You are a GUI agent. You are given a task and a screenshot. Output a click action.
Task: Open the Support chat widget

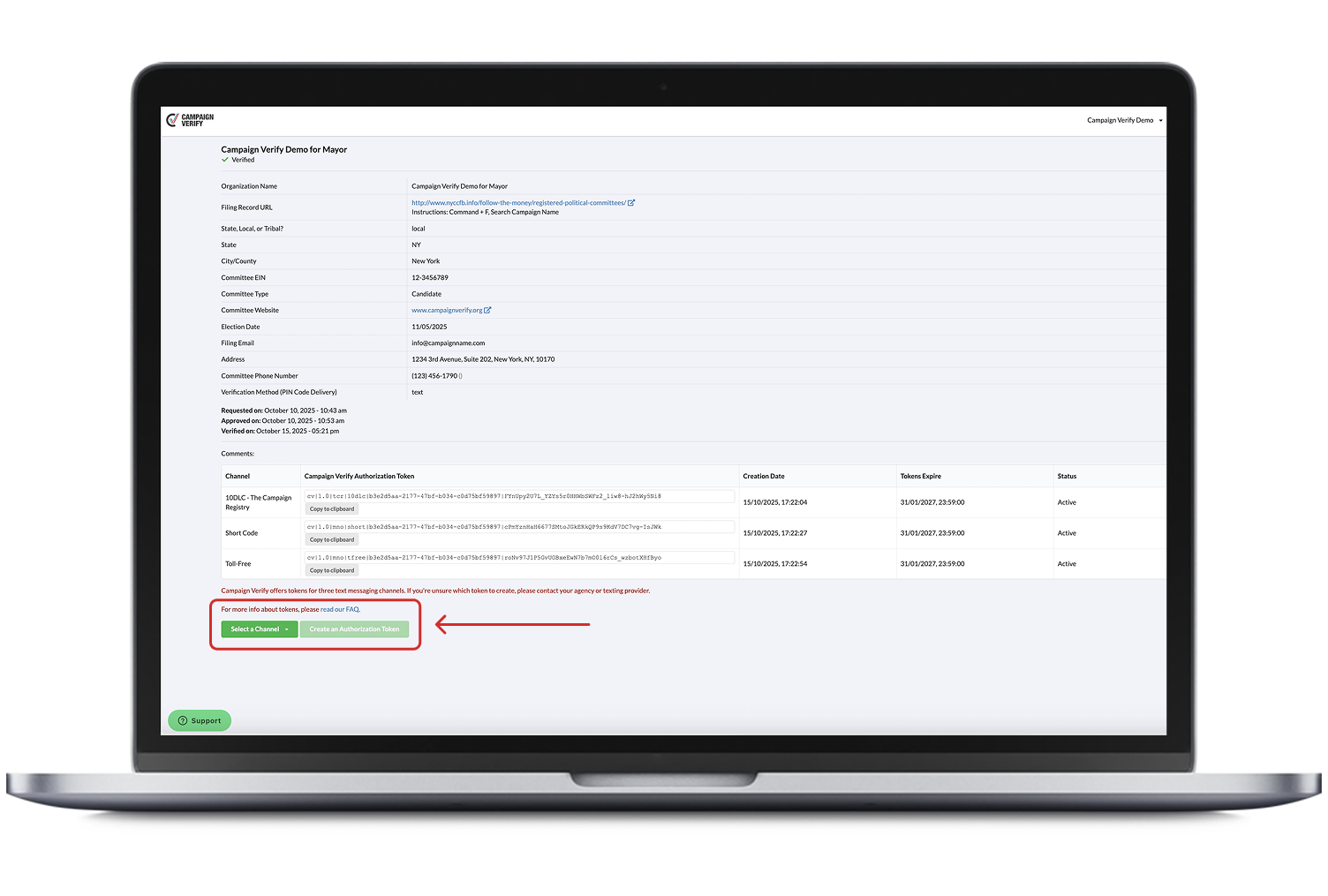pyautogui.click(x=200, y=720)
